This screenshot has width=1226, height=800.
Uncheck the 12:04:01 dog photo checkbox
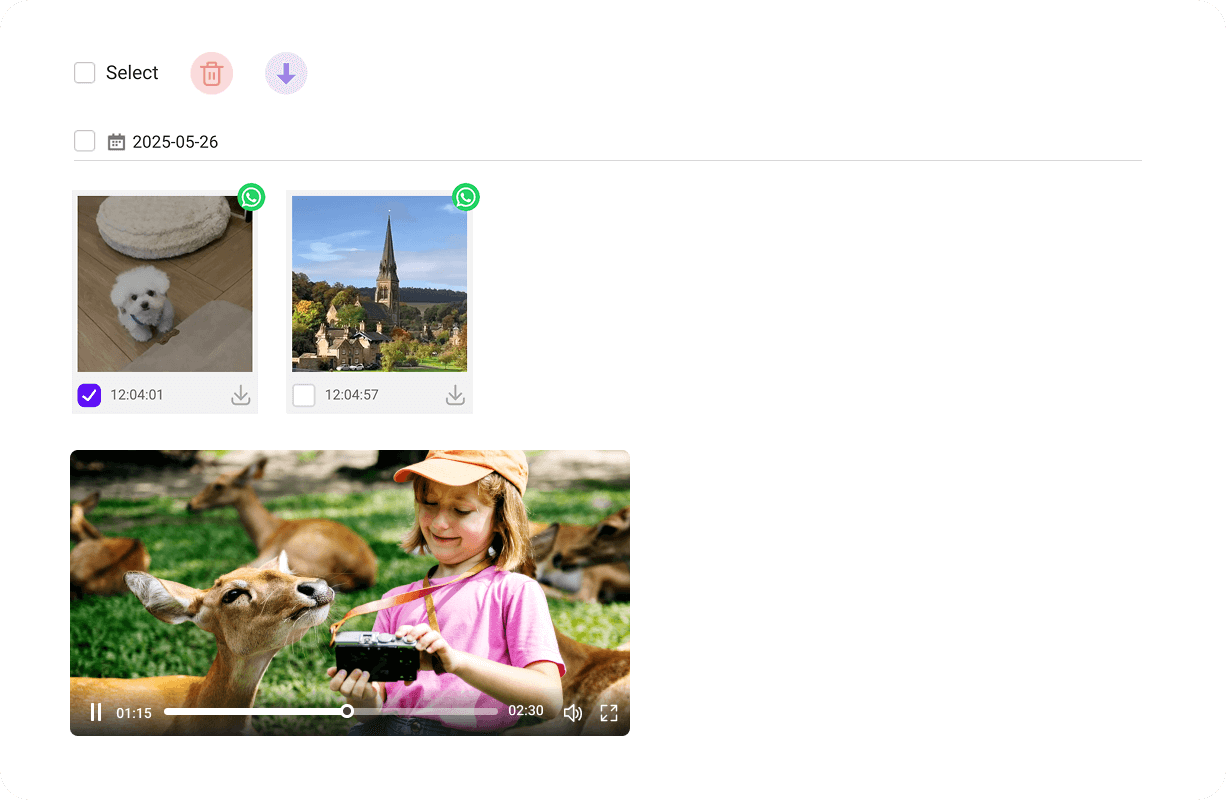89,395
